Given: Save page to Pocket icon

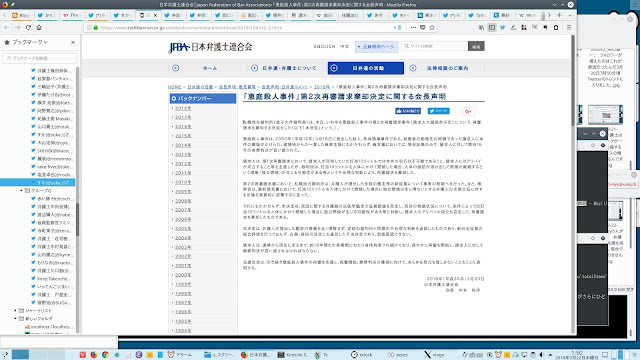Looking at the screenshot, I should [422, 27].
